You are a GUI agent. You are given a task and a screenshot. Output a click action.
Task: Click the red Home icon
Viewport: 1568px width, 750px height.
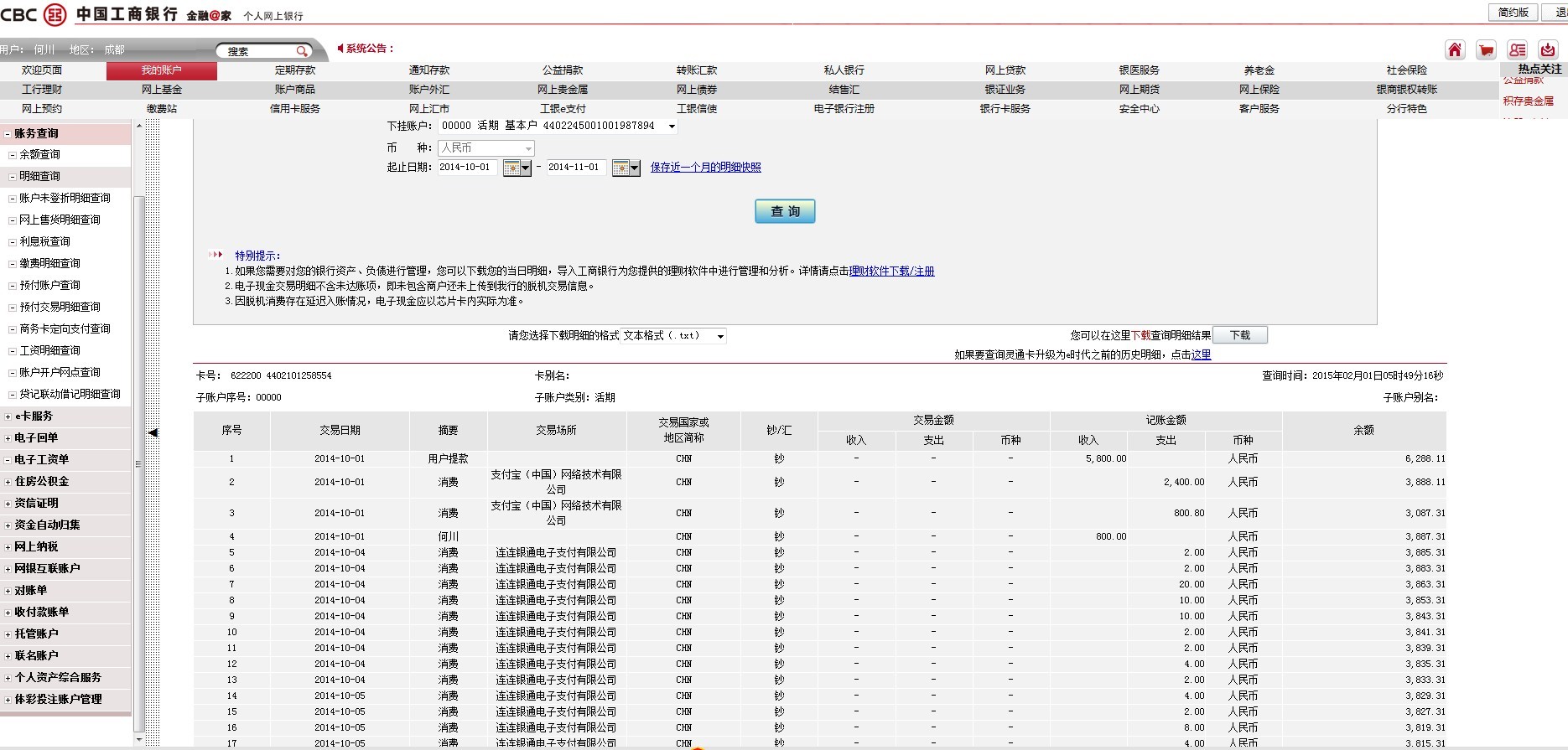[1455, 49]
